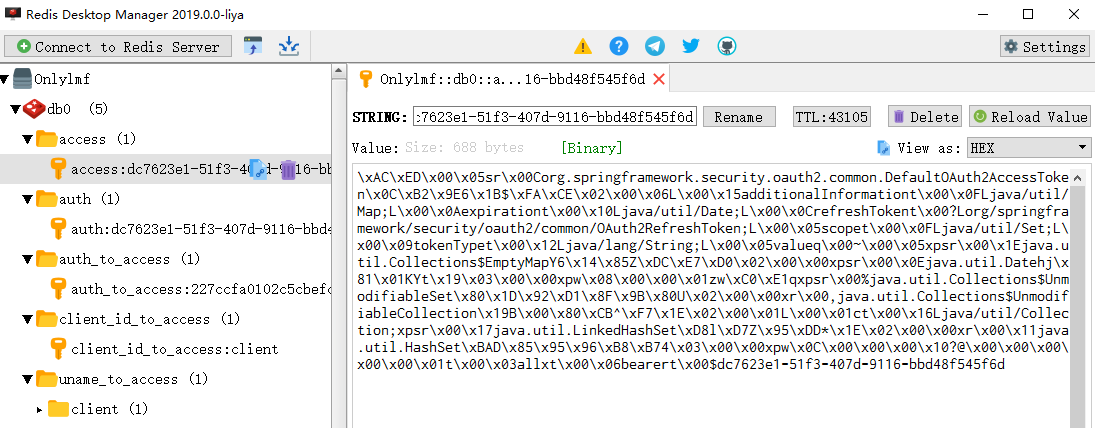
Task: Open the yellow warning log icon
Action: pos(582,47)
